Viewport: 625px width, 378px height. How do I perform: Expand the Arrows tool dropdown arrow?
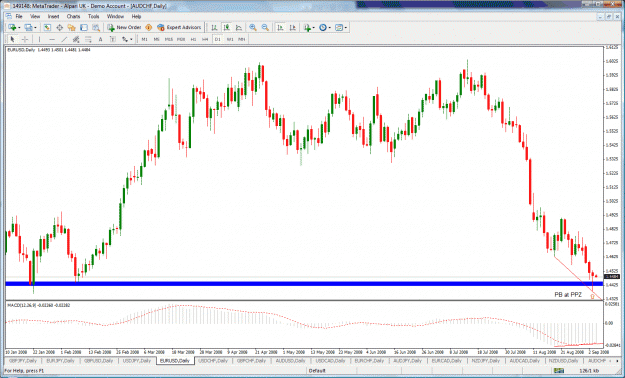[131, 39]
